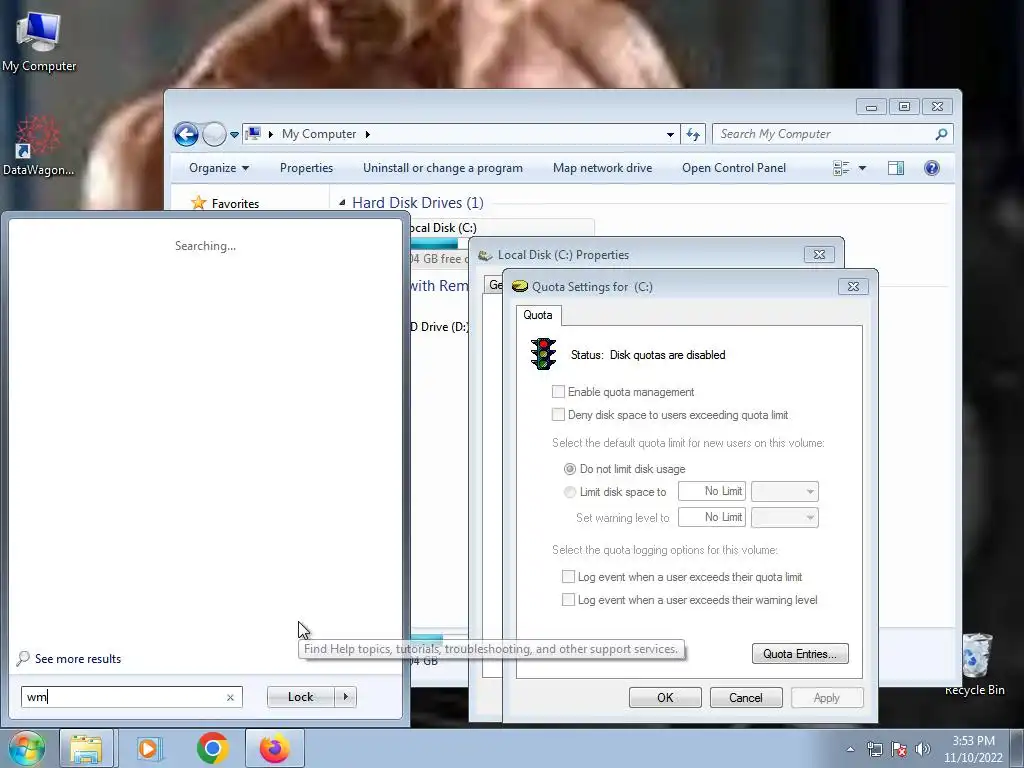The image size is (1024, 768).
Task: Open Help with the question mark icon
Action: [x=932, y=168]
